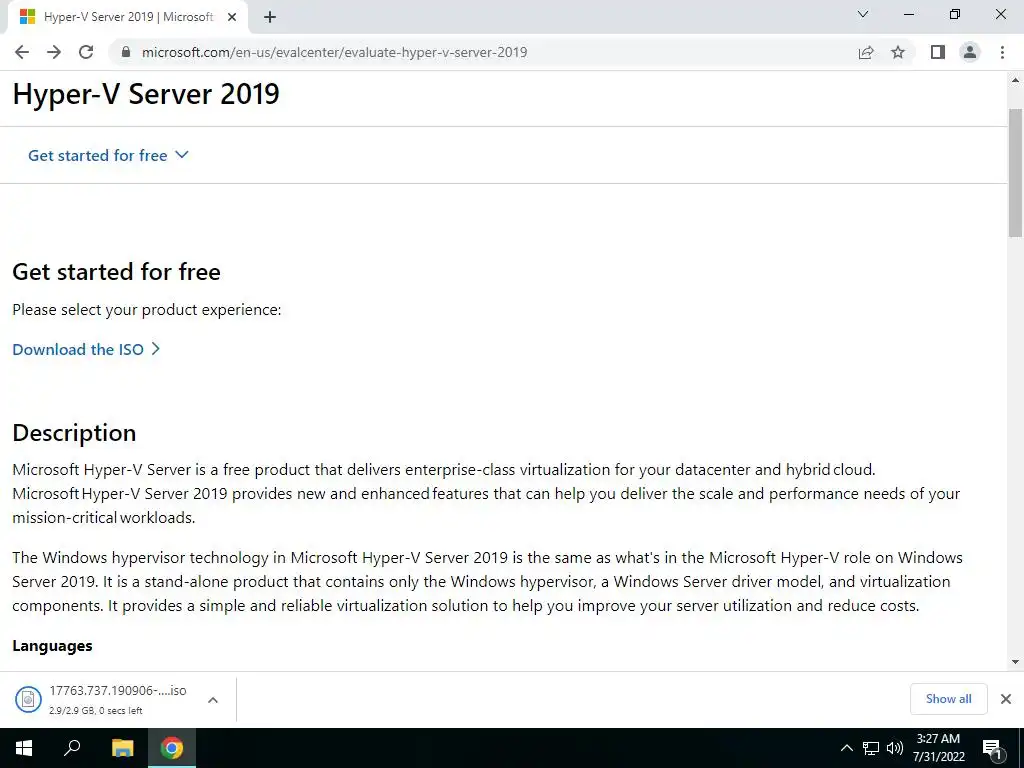Bookmark this page with the star icon
This screenshot has height=768, width=1024.
coord(898,52)
